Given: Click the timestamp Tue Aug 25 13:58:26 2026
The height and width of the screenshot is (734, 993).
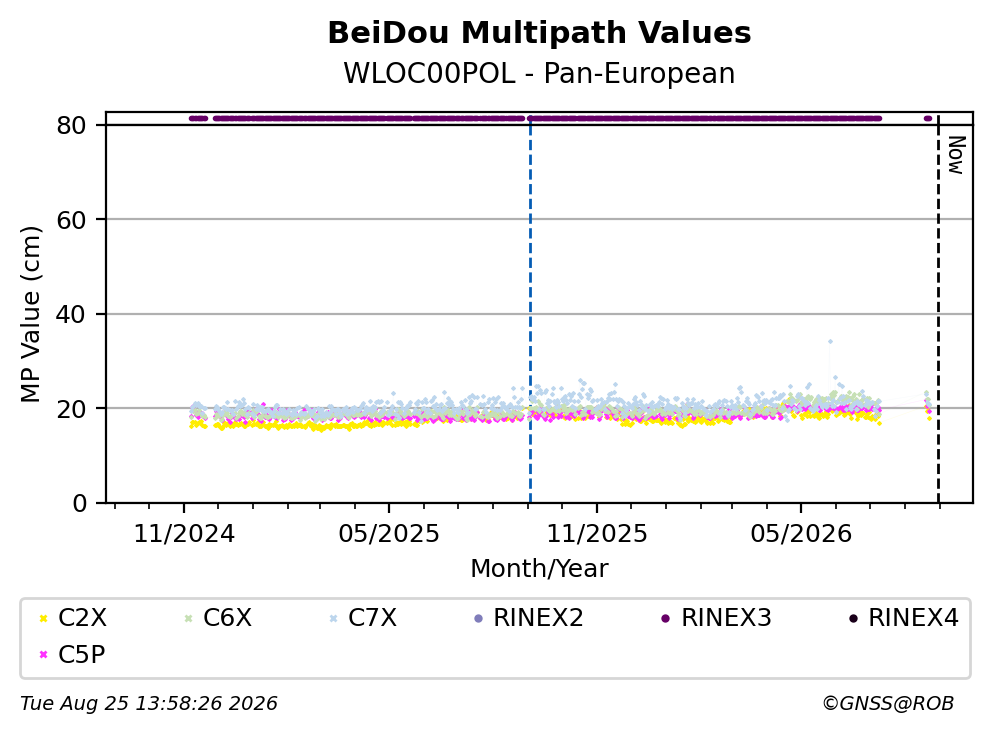Looking at the screenshot, I should click(149, 704).
